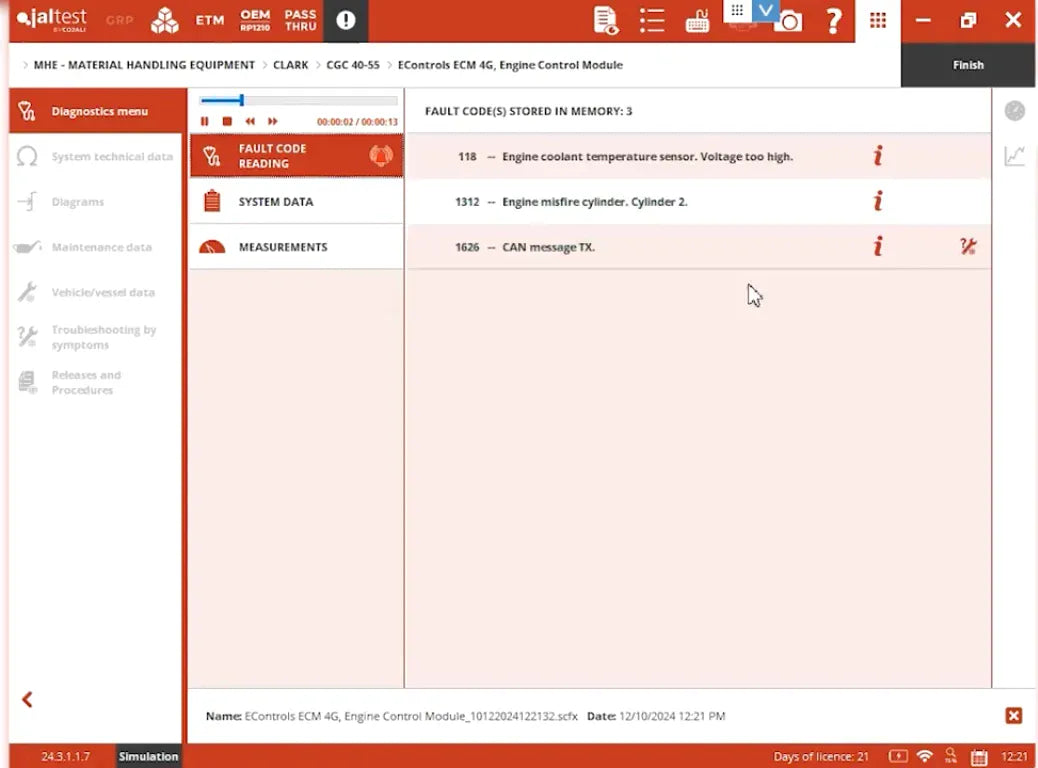Open info for fault code 1626
The width and height of the screenshot is (1038, 768).
[x=878, y=247]
